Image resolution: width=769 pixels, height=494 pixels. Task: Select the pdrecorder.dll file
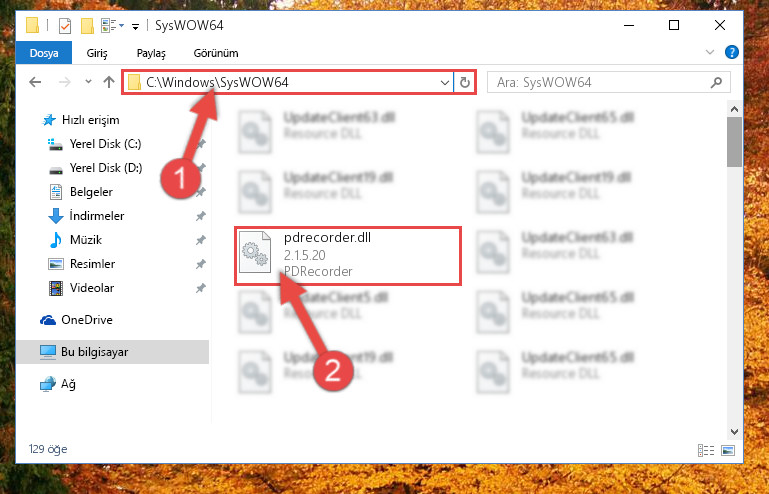[x=348, y=255]
